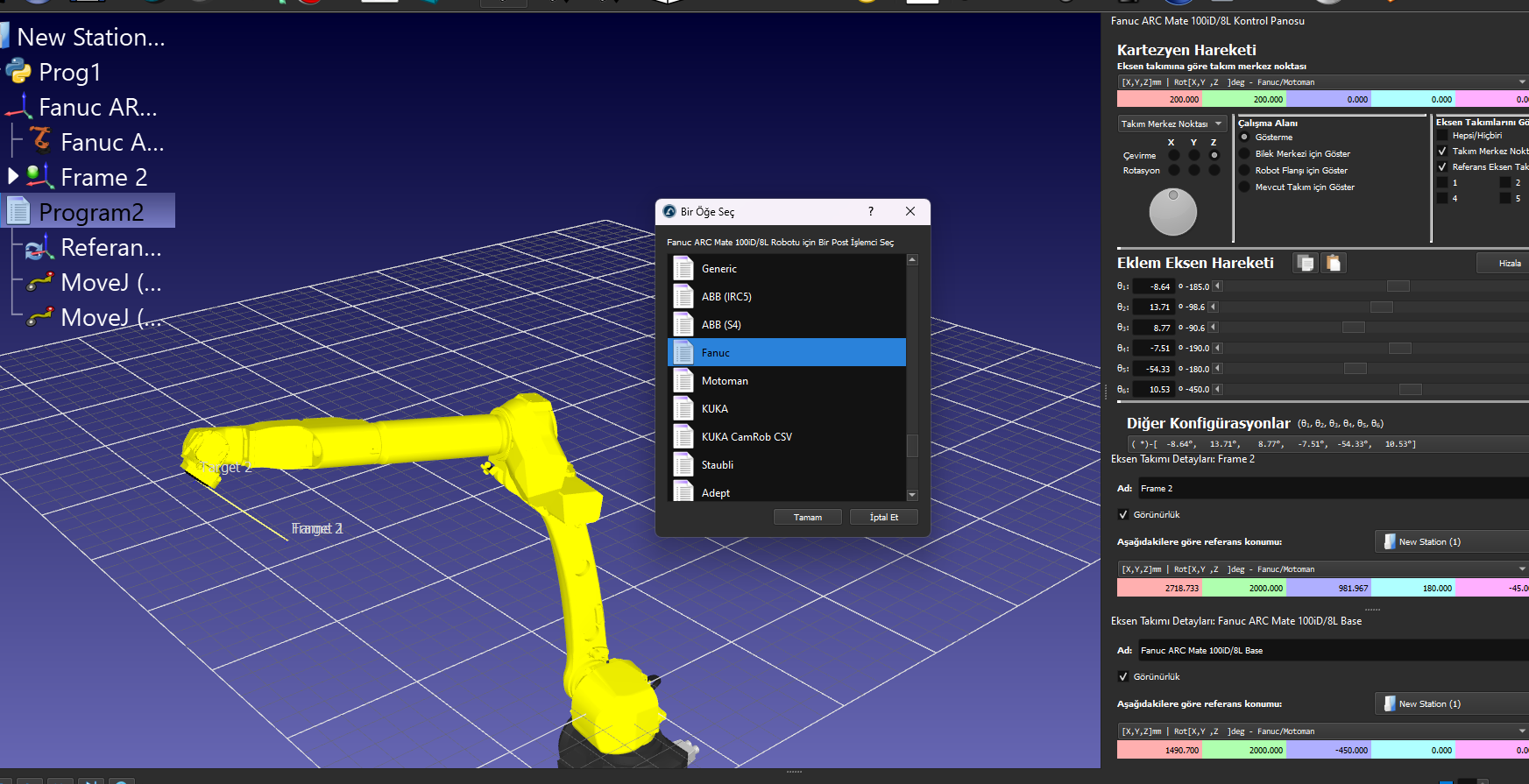Toggle the 'Hepsi/Hiçbiri' checkbox
Viewport: 1529px width, 784px height.
tap(1442, 136)
